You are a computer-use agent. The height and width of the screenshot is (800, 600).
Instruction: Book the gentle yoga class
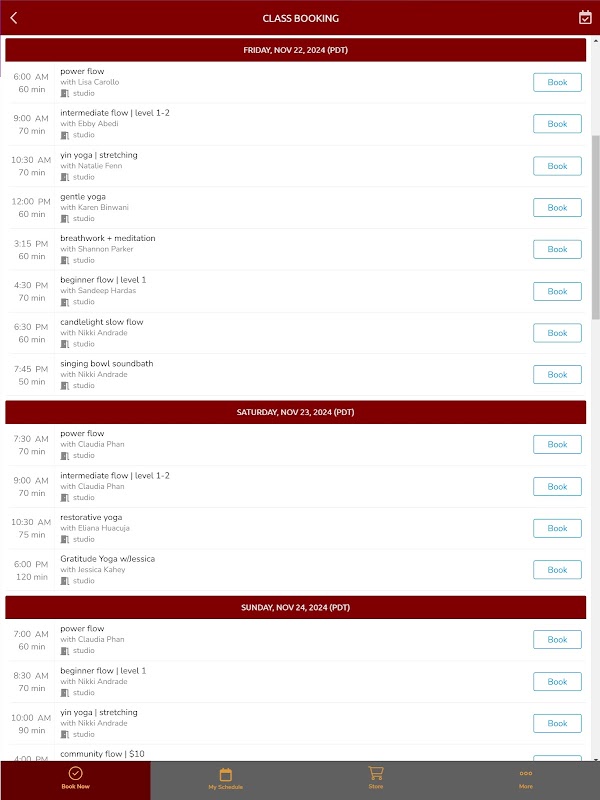[557, 208]
